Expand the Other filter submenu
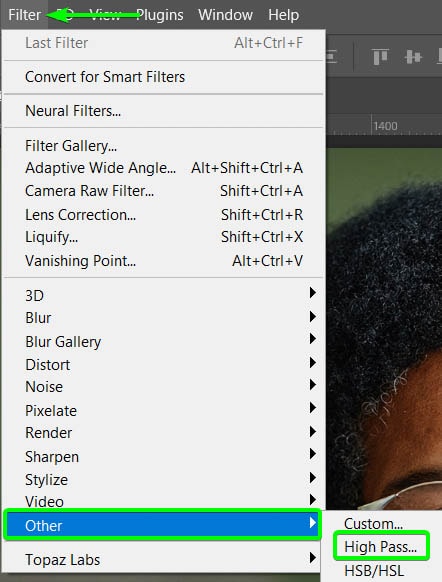 (x=162, y=525)
